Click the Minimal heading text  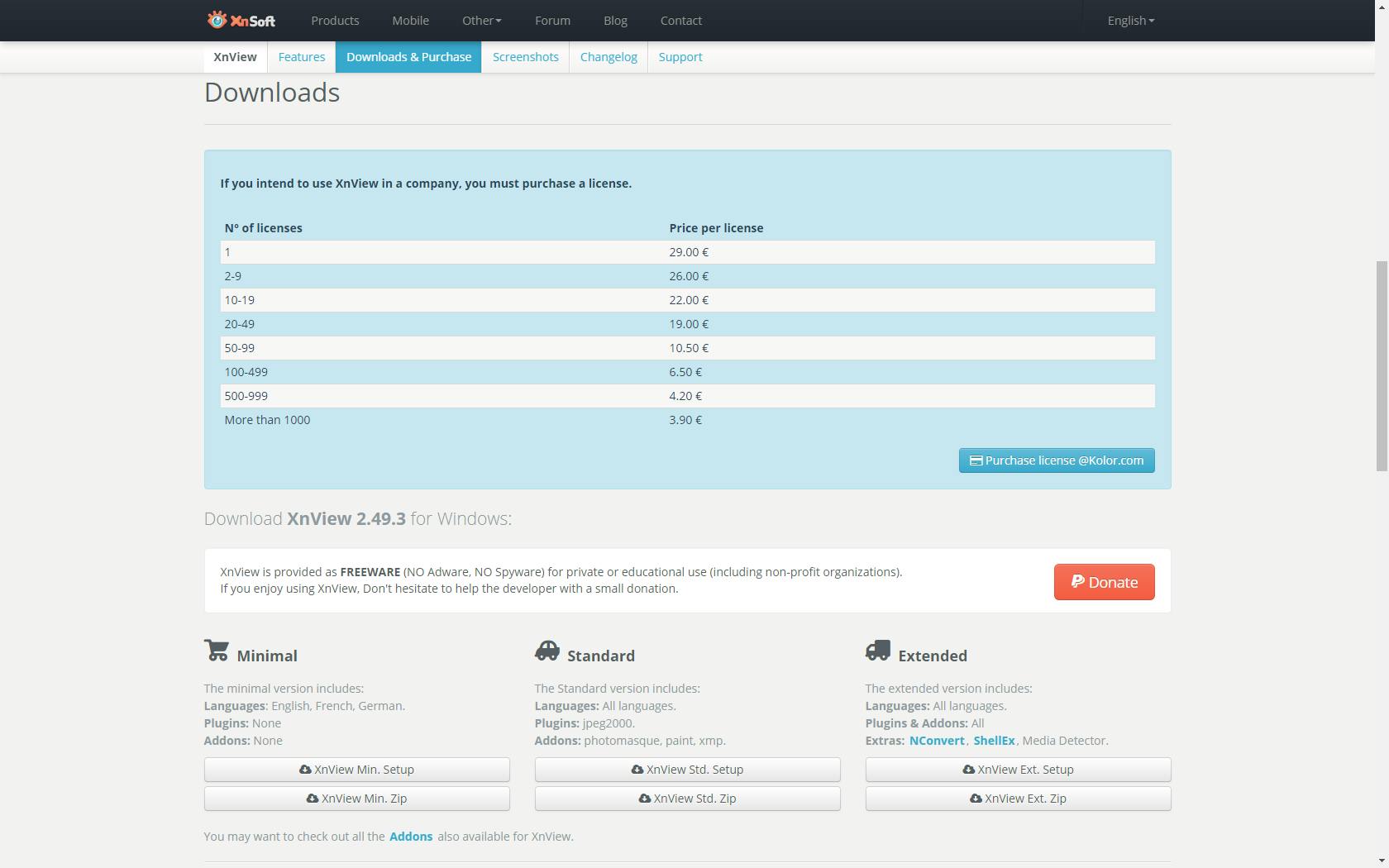pos(267,656)
